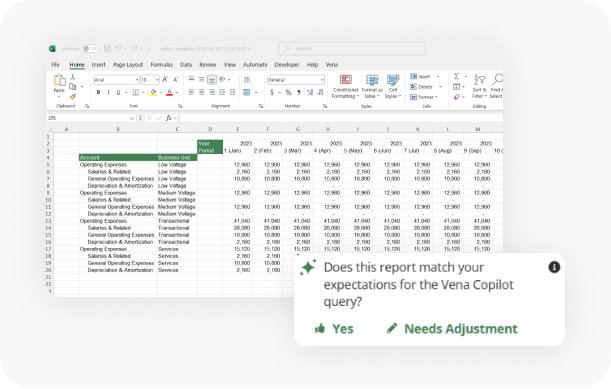Click the Borders icon
The width and height of the screenshot is (611, 389).
136,92
